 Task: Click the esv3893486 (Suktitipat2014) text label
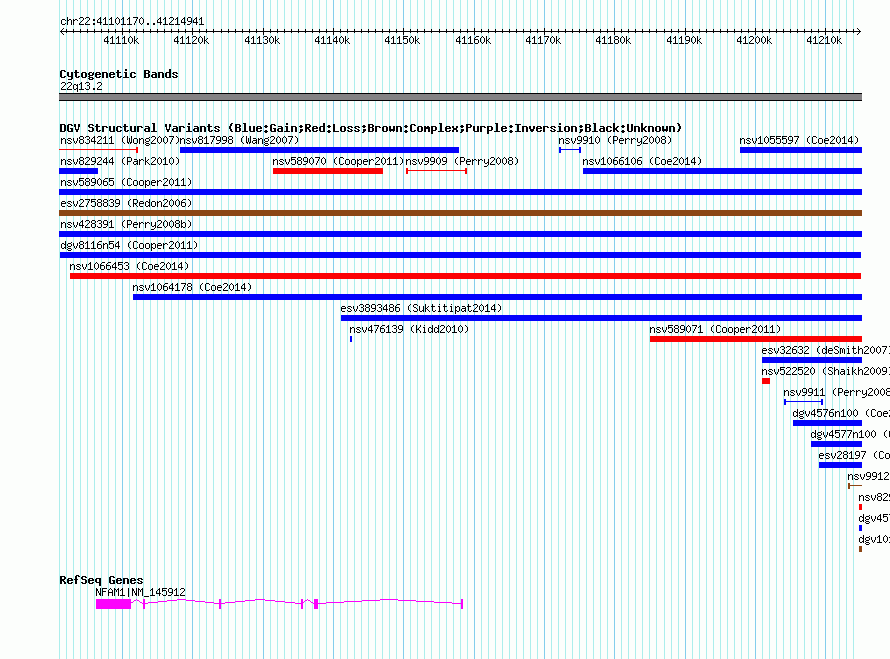coord(421,308)
